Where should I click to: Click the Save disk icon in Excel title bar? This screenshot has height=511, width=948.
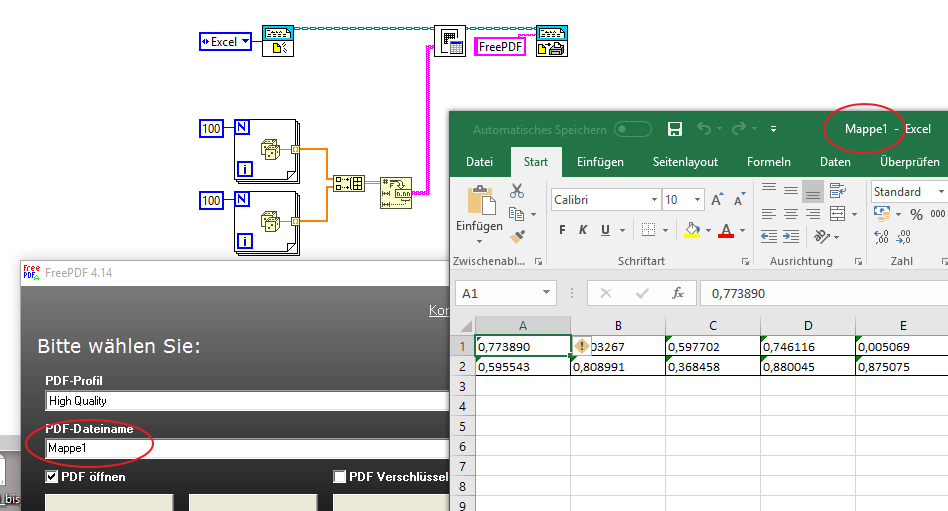pos(675,129)
